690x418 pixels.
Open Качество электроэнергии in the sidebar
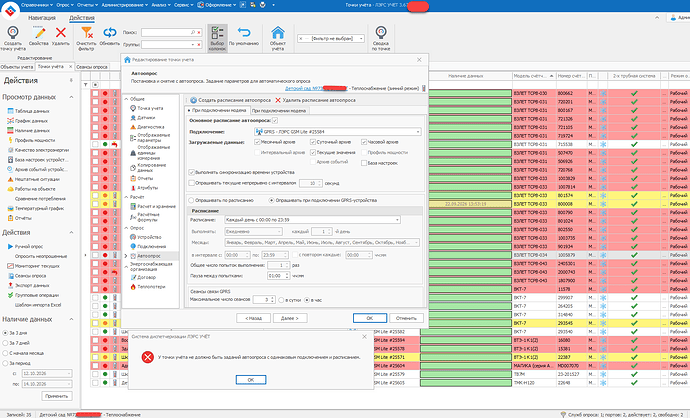click(42, 150)
